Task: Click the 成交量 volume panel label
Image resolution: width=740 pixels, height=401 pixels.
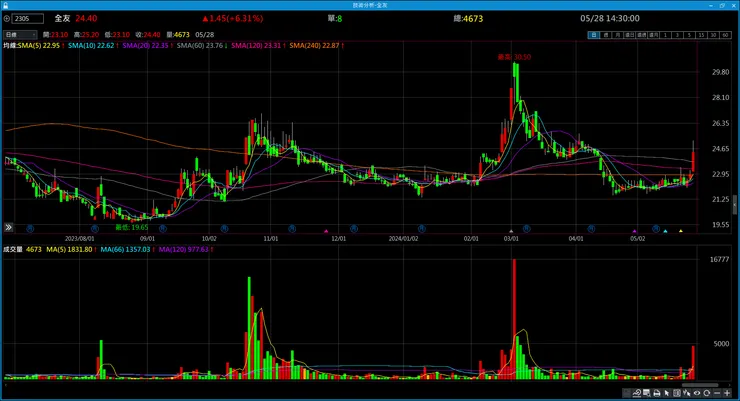Action: click(x=13, y=249)
